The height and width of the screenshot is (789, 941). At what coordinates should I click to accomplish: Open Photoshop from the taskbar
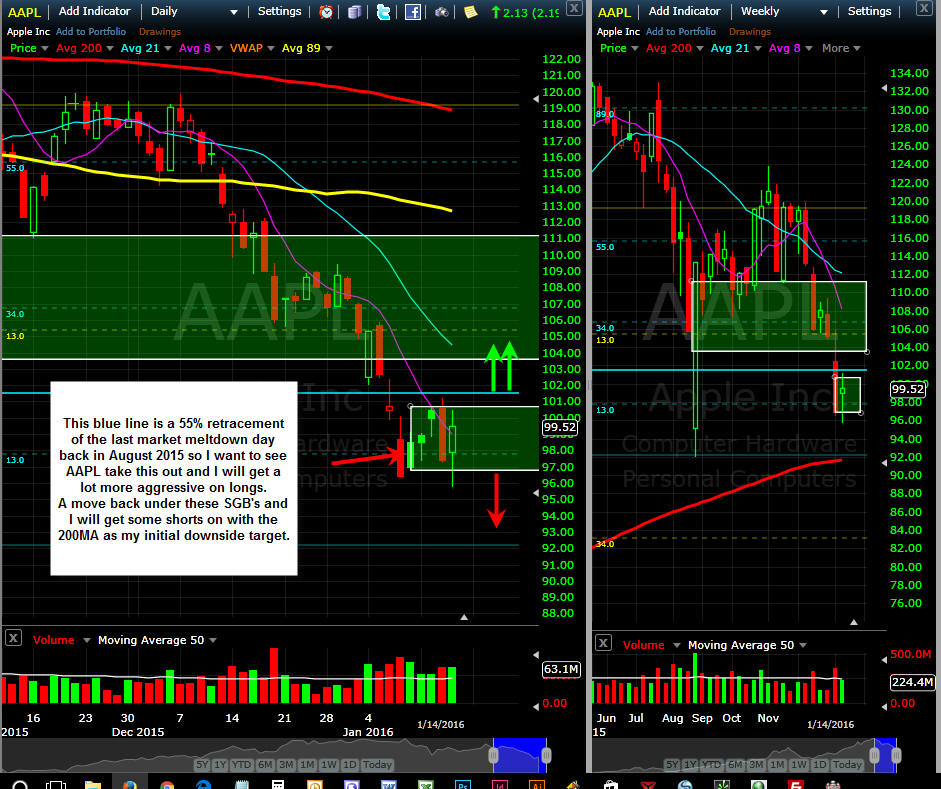[x=462, y=785]
